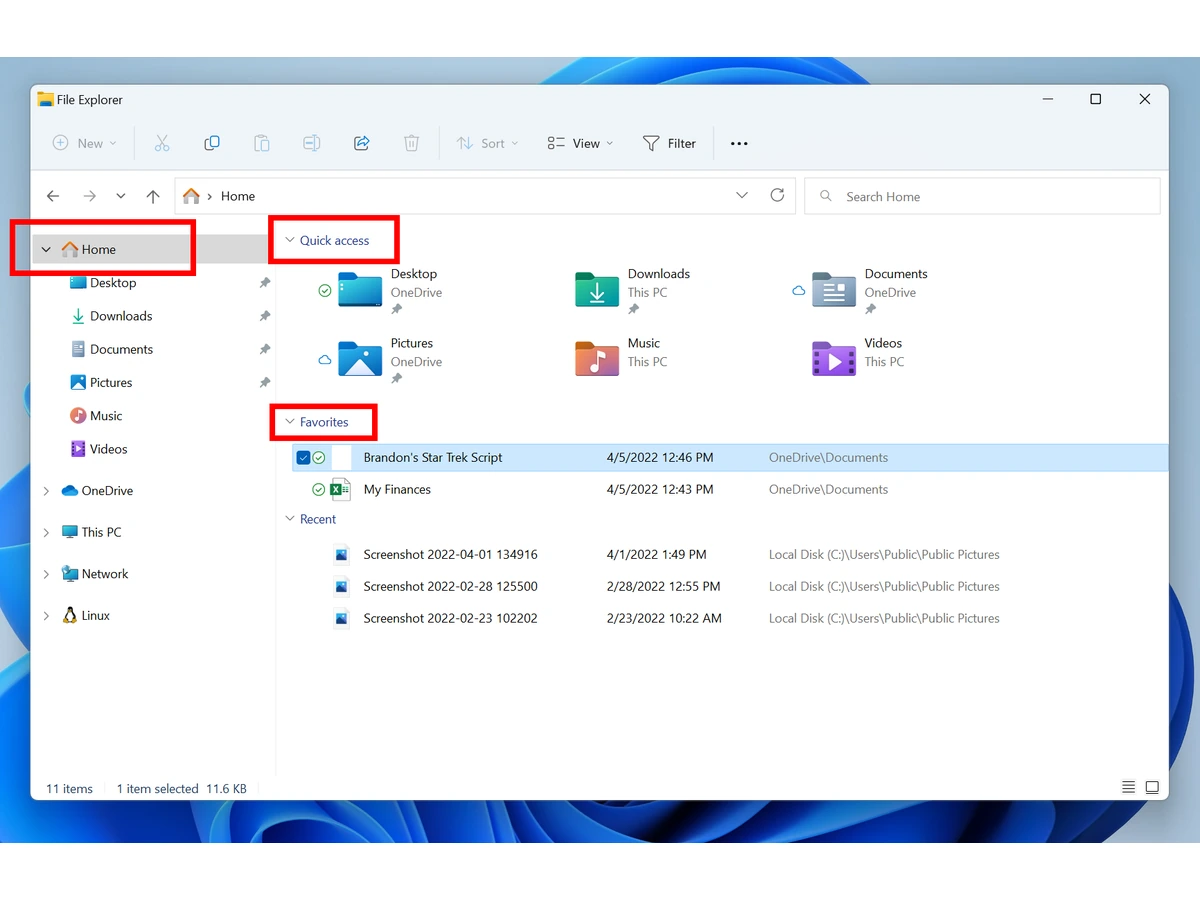Refresh the Home view
The width and height of the screenshot is (1200, 900).
[x=777, y=195]
